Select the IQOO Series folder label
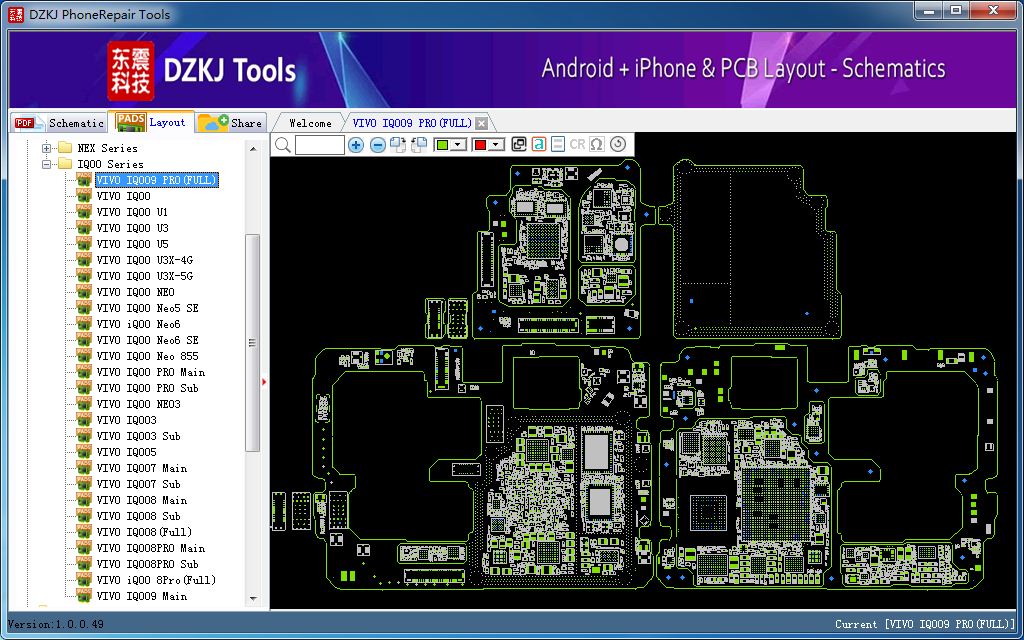The height and width of the screenshot is (640, 1024). coord(110,164)
